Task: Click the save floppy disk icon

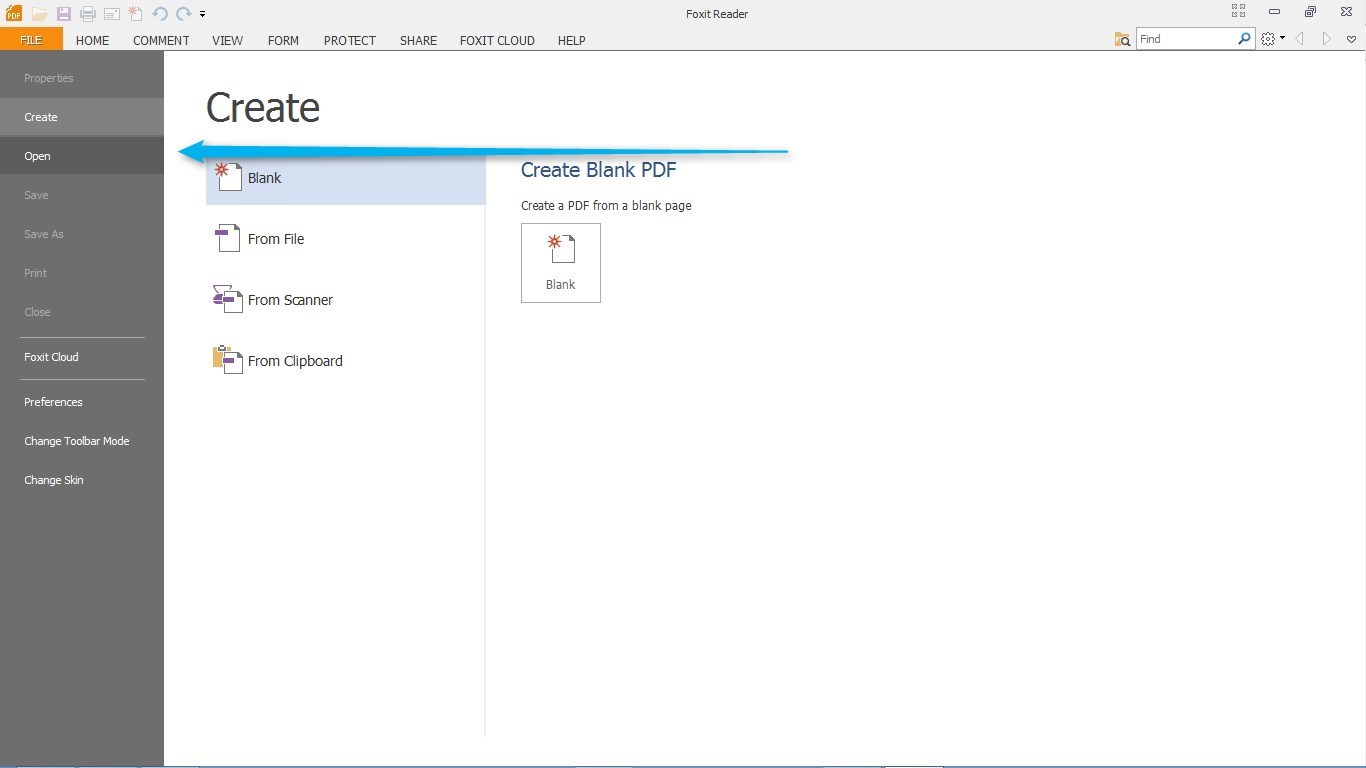Action: (x=64, y=14)
